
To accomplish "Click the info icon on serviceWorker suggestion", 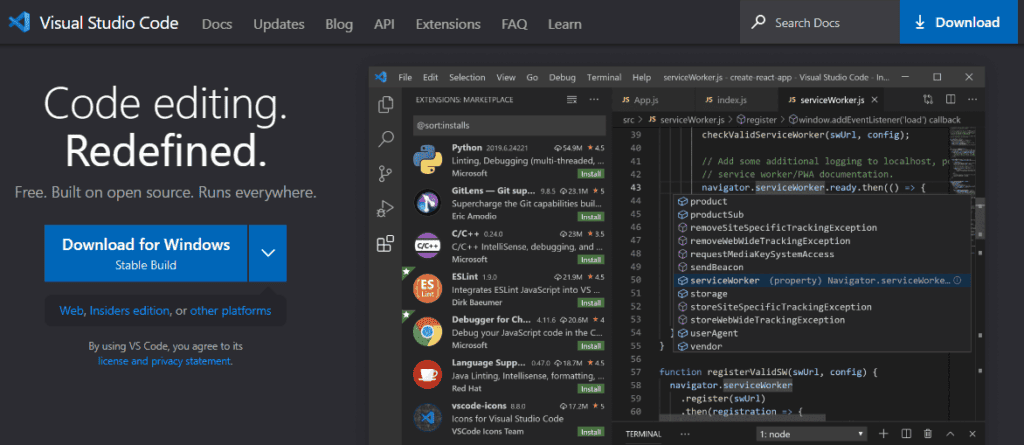I will [x=957, y=280].
